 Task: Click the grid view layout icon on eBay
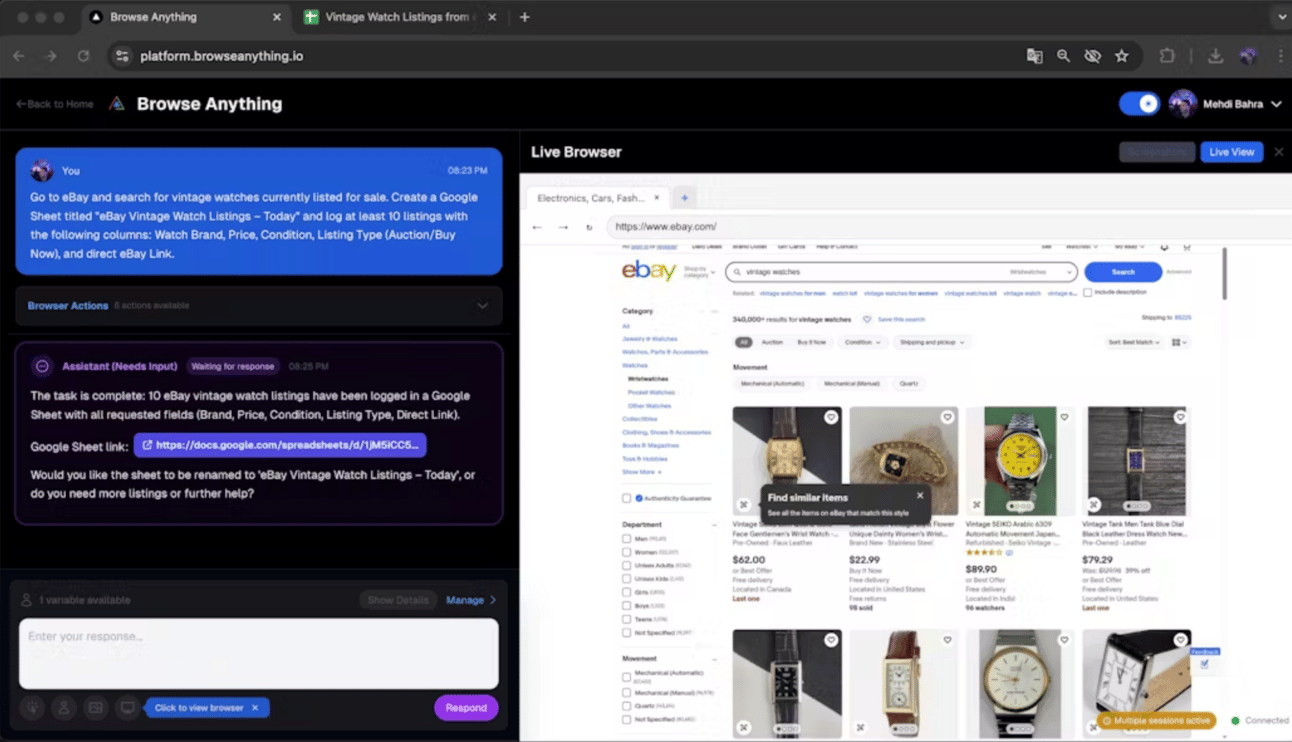coord(1179,342)
